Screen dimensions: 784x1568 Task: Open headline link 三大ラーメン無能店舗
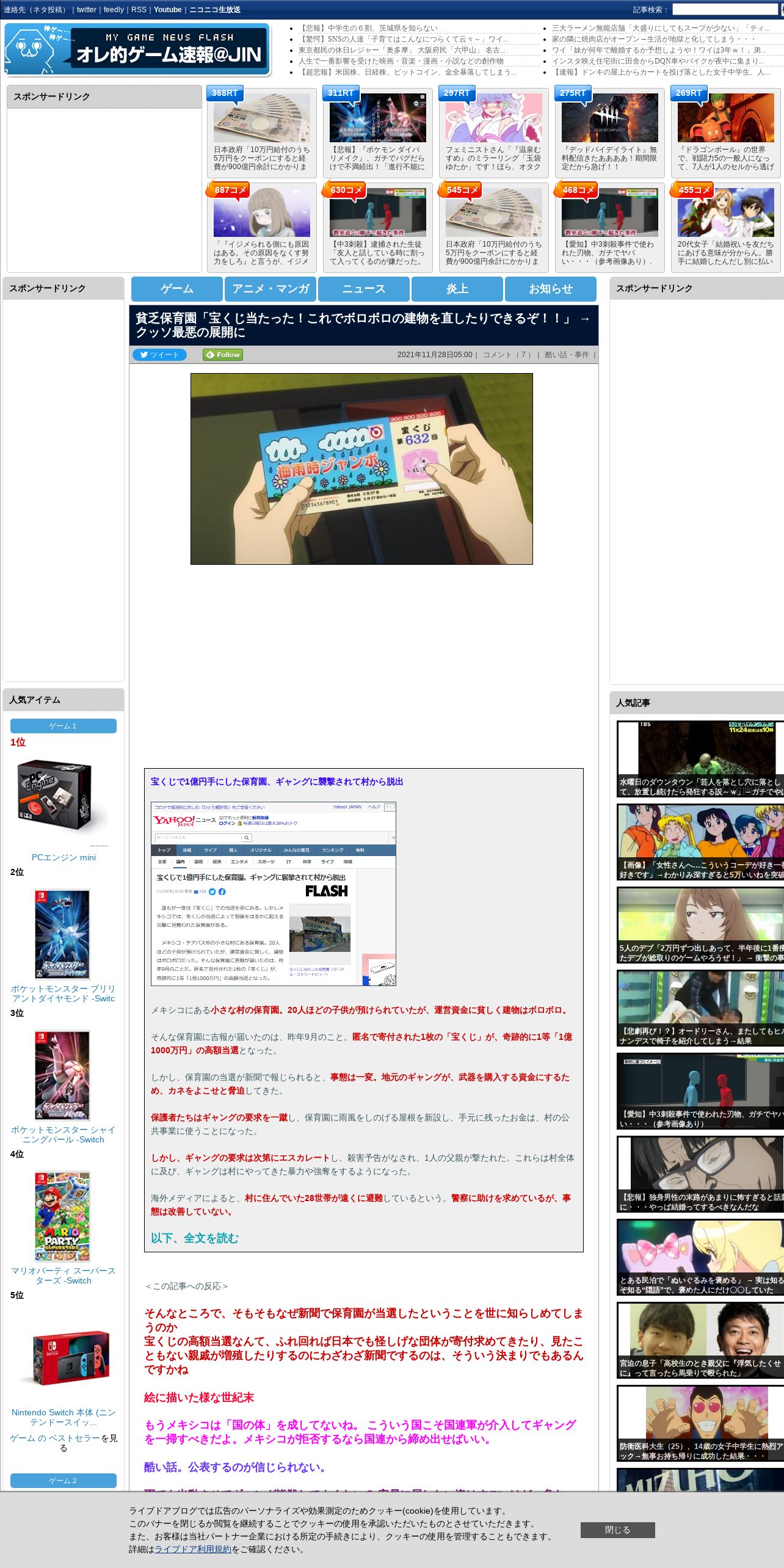[x=661, y=28]
